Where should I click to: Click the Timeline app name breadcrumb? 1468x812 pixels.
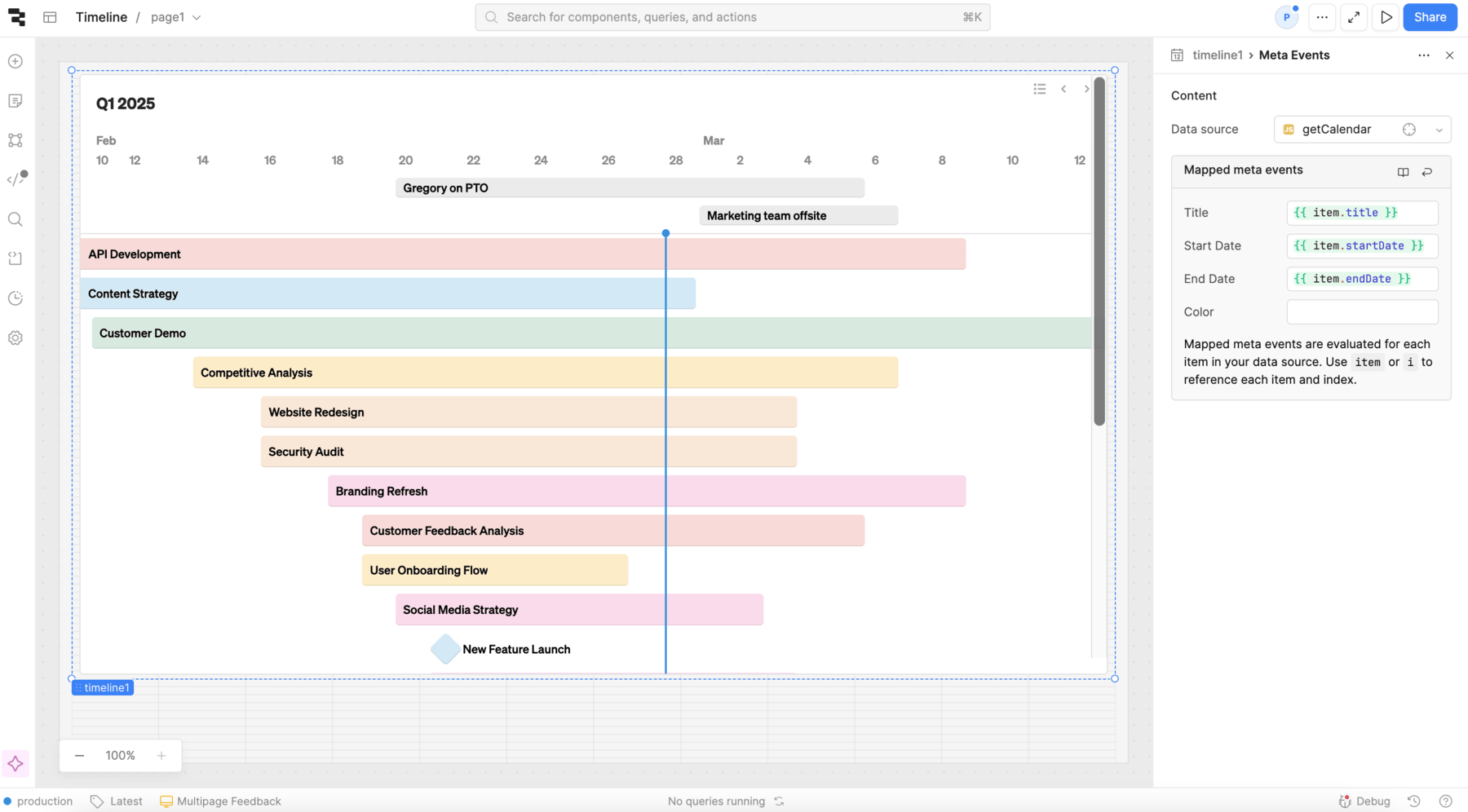coord(101,17)
